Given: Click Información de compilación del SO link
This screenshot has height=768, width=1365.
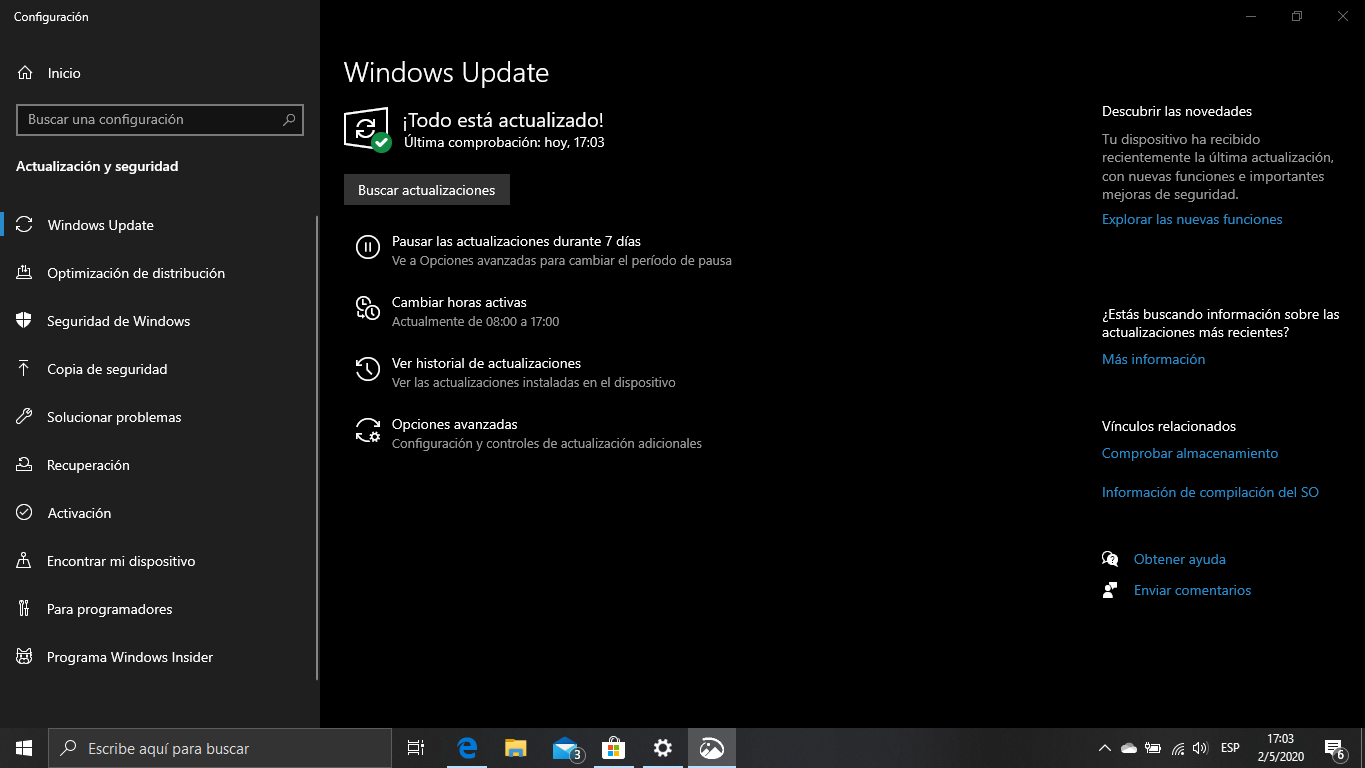Looking at the screenshot, I should (1210, 492).
